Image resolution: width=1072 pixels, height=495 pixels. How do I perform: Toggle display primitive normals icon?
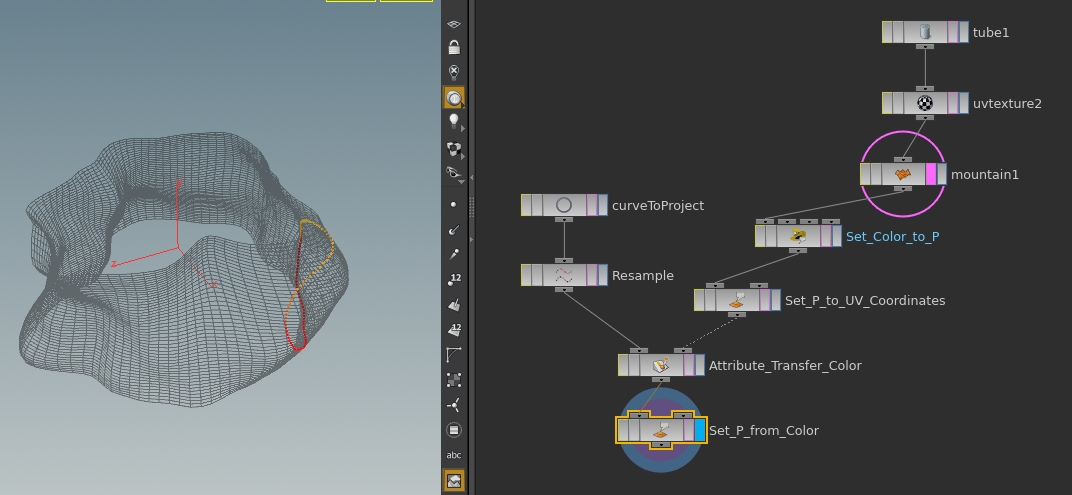454,305
